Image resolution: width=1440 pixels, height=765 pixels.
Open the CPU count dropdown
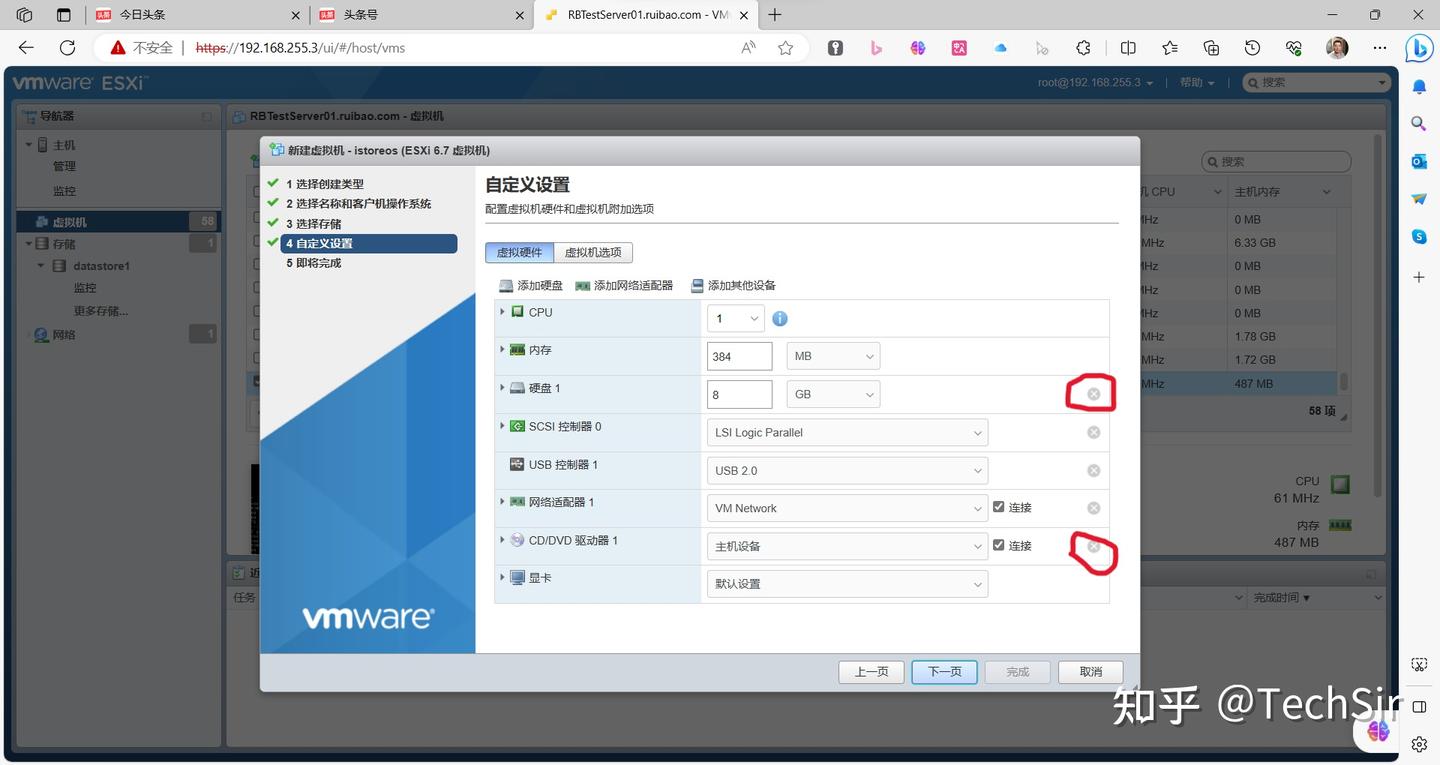point(736,319)
